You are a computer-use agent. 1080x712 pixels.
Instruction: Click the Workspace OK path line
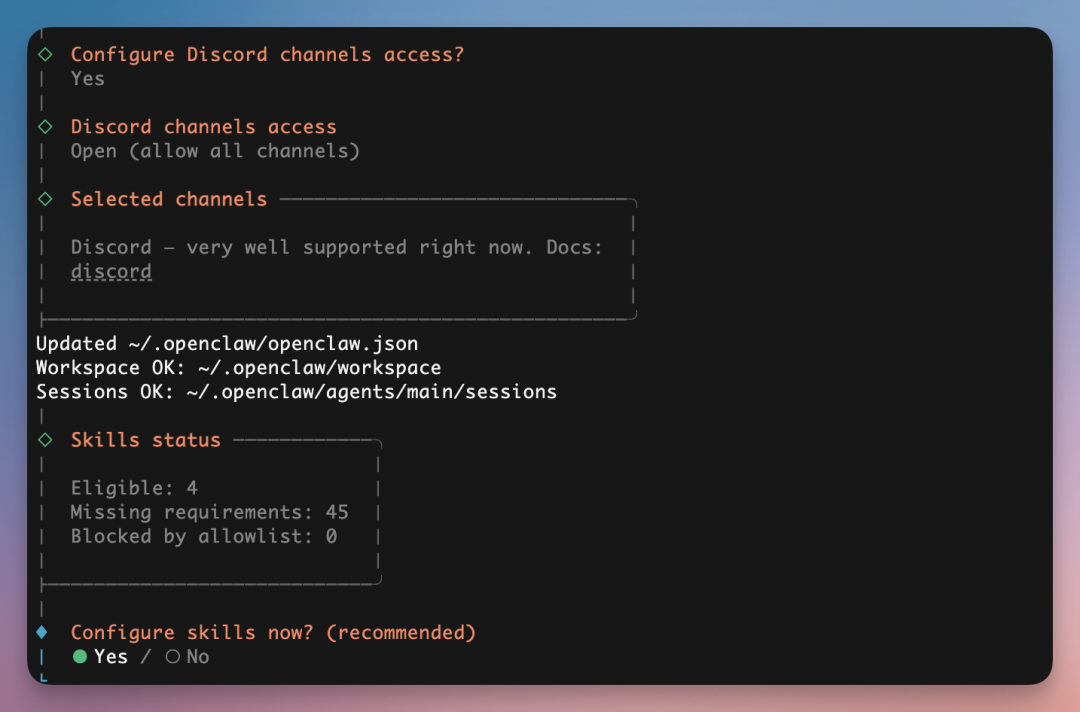(238, 368)
